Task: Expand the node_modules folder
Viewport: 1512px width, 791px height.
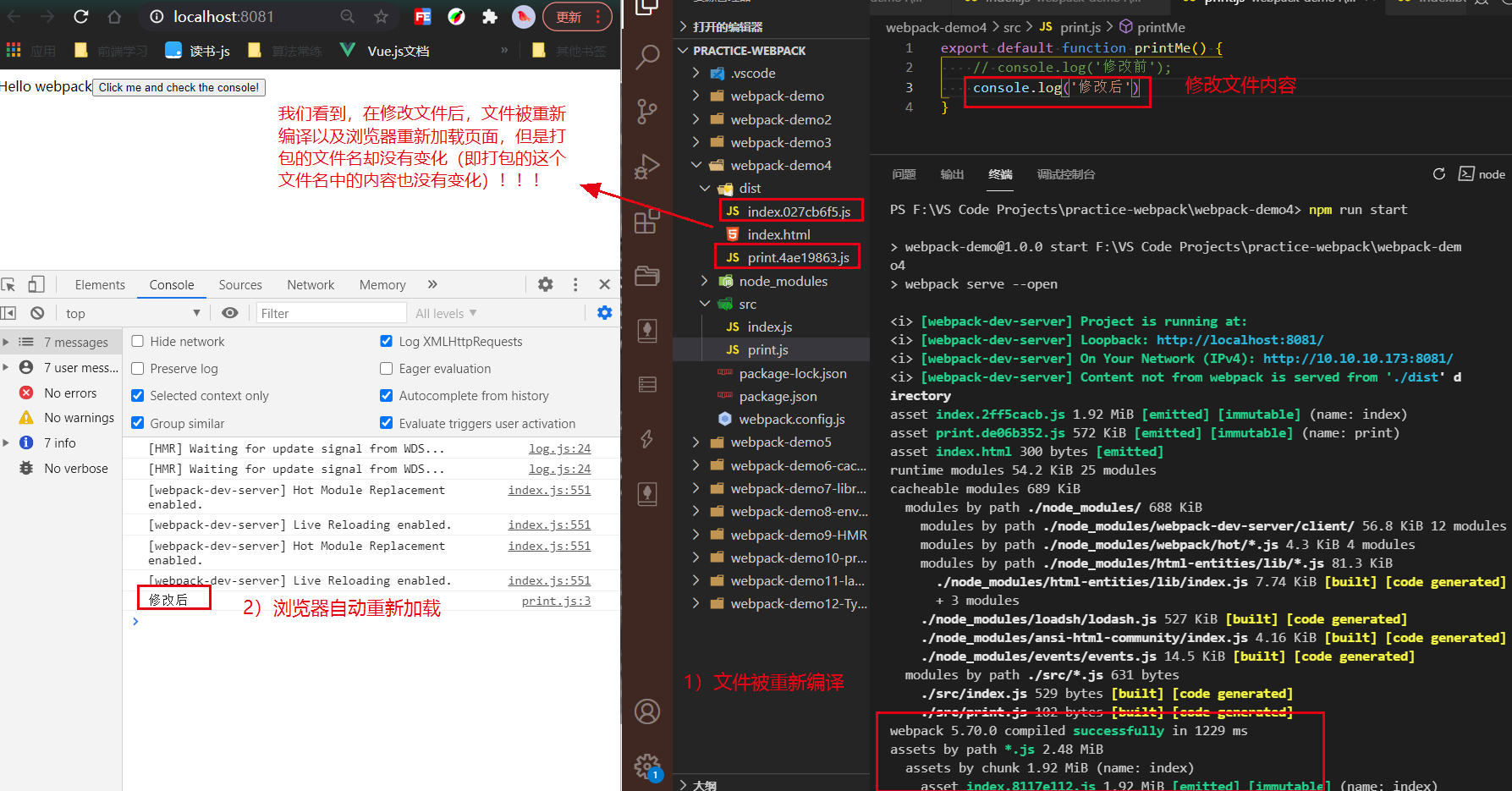Action: (772, 281)
